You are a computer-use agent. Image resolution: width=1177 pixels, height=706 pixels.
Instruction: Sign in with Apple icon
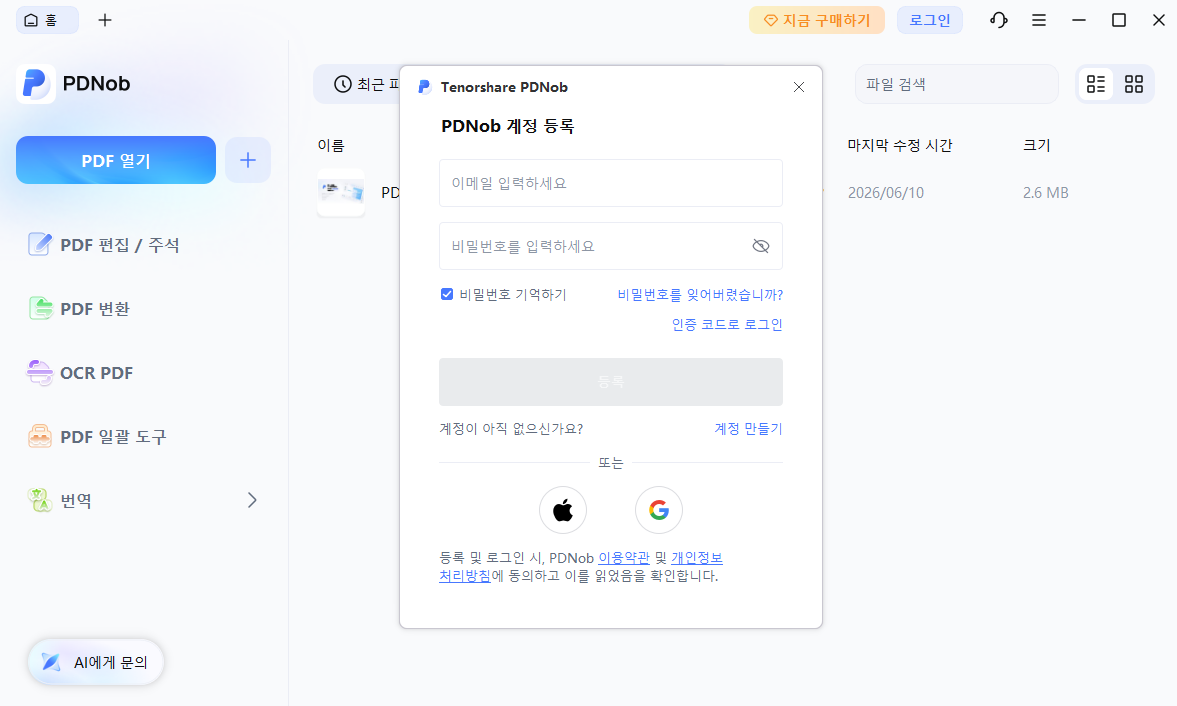563,510
